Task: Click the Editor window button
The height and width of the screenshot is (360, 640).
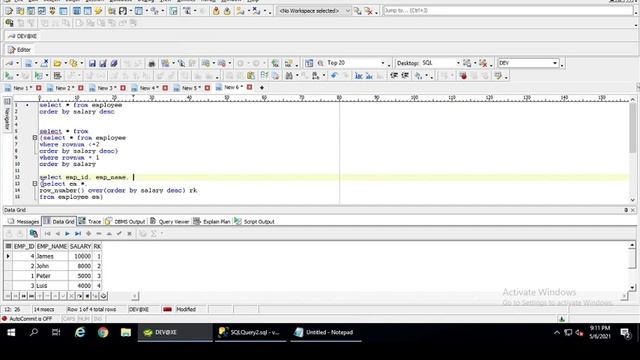Action: point(19,50)
